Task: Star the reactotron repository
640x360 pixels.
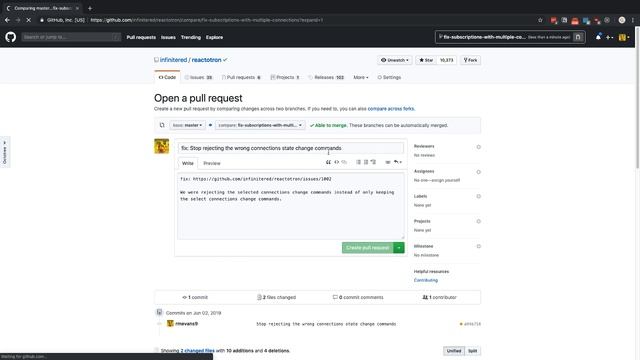Action: [426, 60]
